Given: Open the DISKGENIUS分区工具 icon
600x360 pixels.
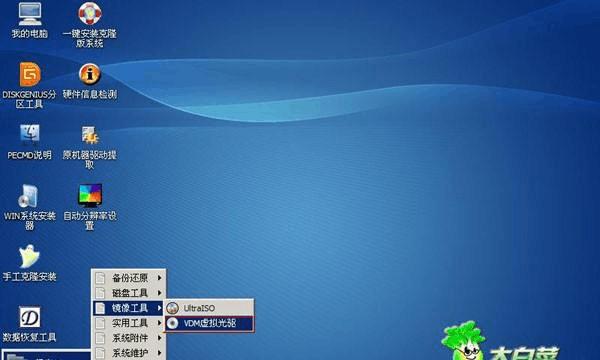Looking at the screenshot, I should pos(30,74).
